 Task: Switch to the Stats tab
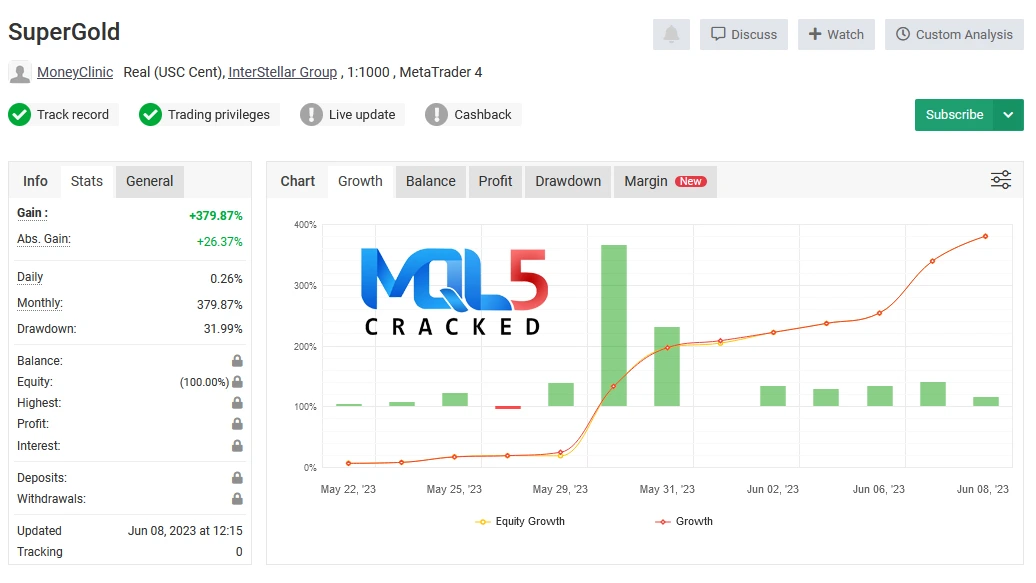87,181
